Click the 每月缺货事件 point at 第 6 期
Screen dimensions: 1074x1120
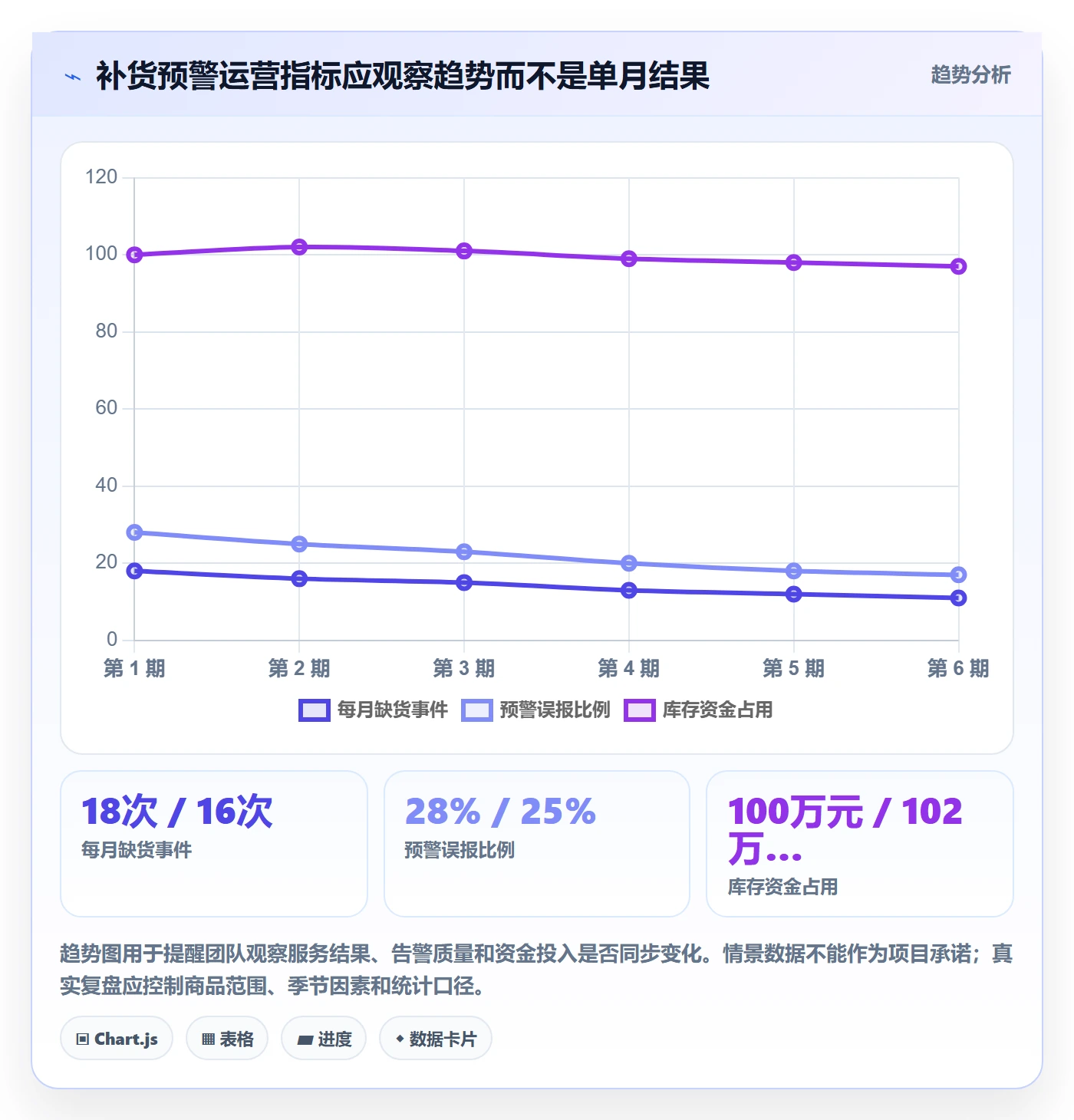point(958,598)
